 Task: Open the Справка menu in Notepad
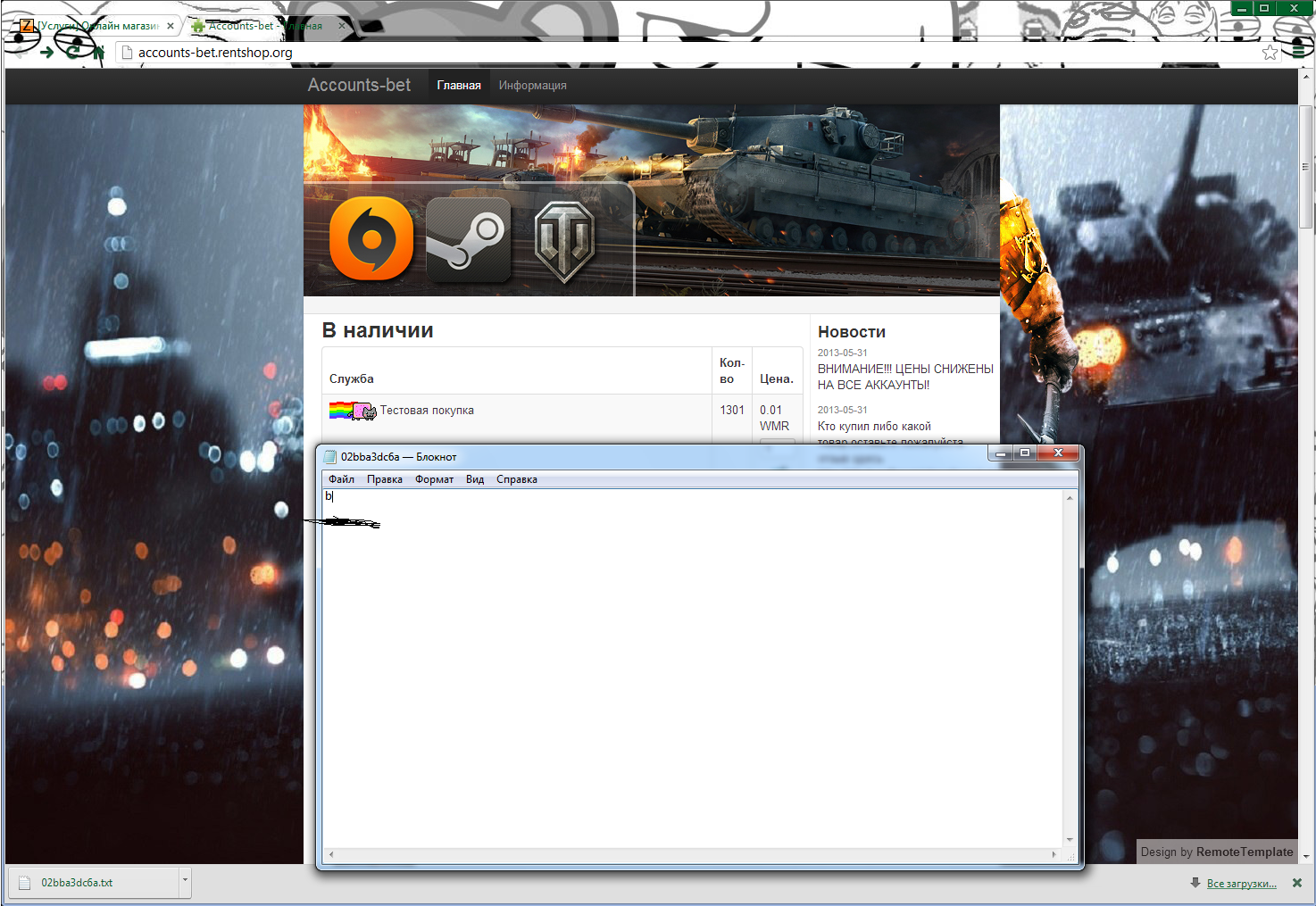[x=517, y=479]
